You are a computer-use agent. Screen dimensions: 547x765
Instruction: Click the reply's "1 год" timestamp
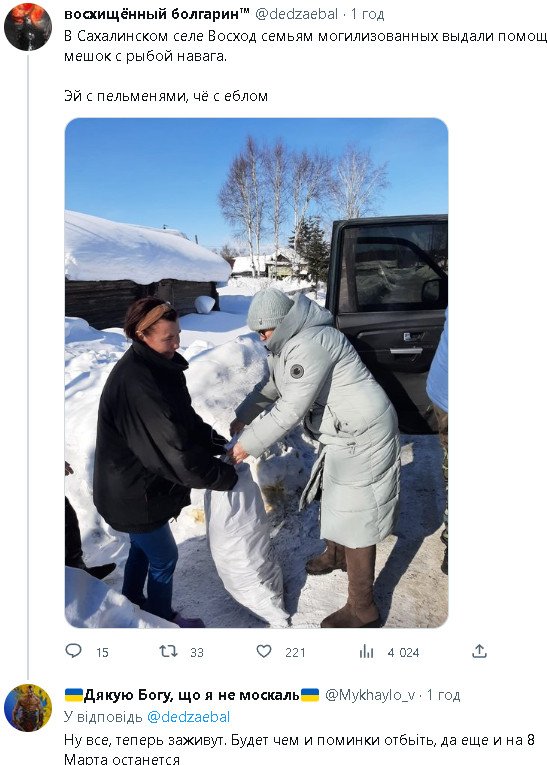click(444, 695)
